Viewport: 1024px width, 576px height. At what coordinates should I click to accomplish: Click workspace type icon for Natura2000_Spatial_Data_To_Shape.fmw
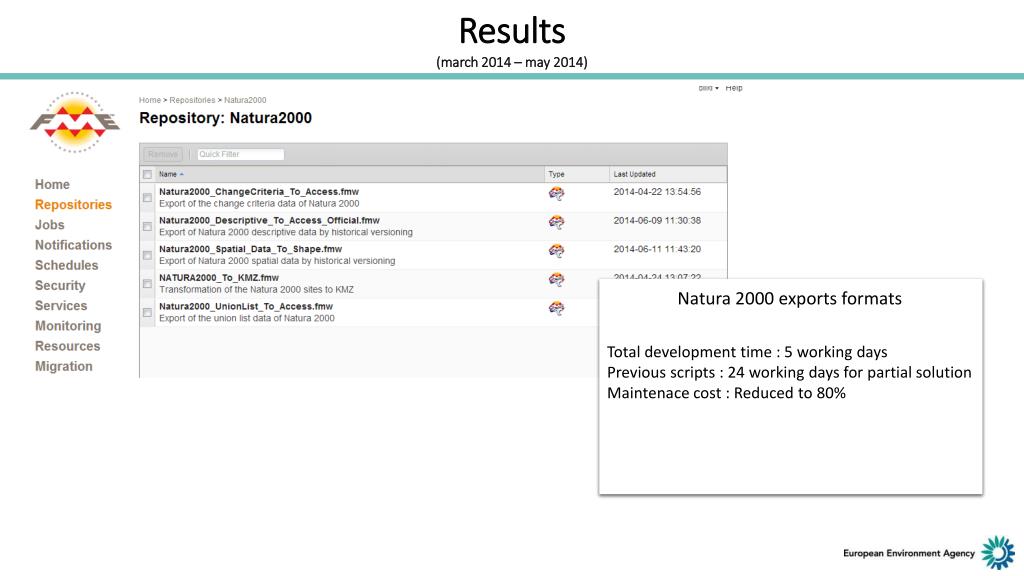[x=556, y=251]
